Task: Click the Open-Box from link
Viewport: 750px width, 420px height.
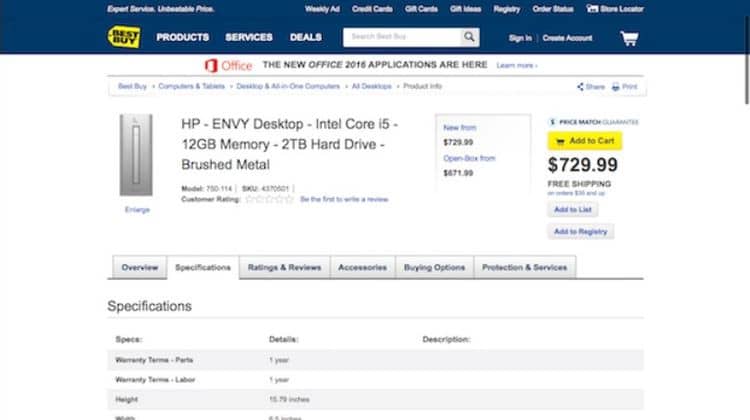Action: tap(469, 158)
